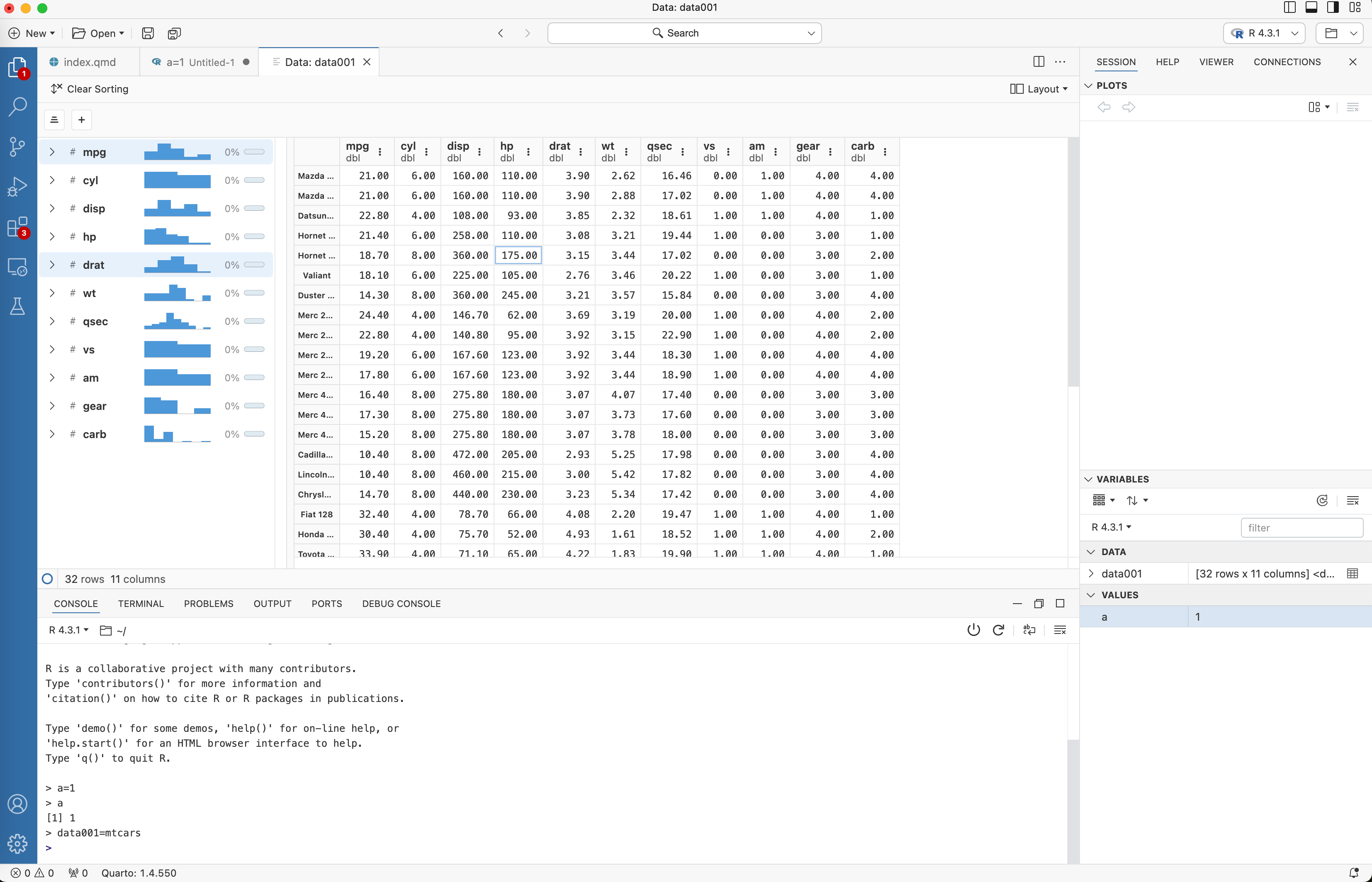Open the Extensions view in the activity bar

tap(18, 227)
